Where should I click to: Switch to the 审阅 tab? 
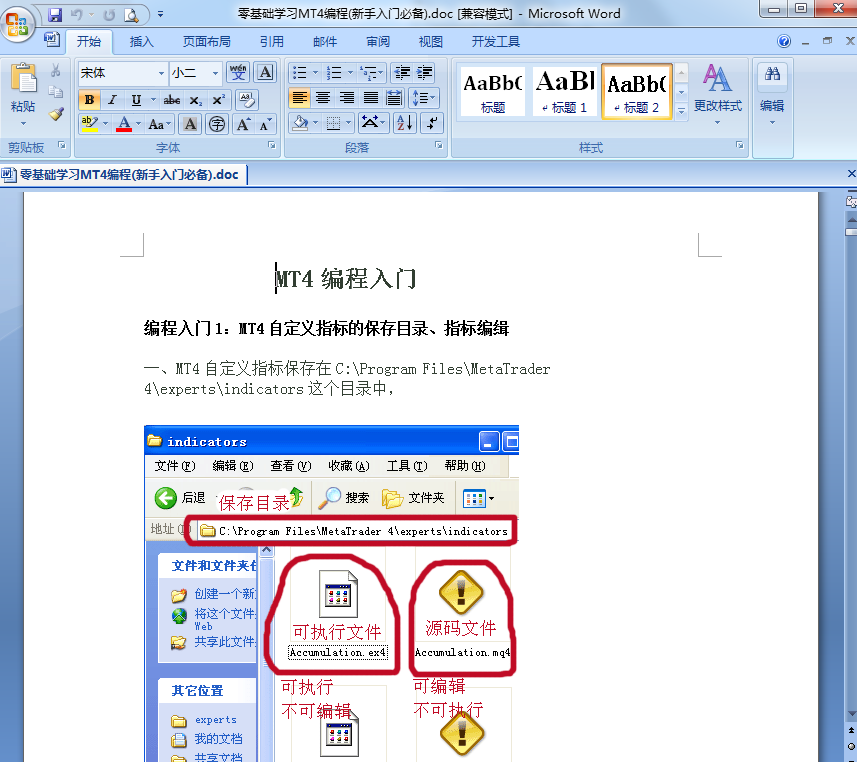(378, 42)
